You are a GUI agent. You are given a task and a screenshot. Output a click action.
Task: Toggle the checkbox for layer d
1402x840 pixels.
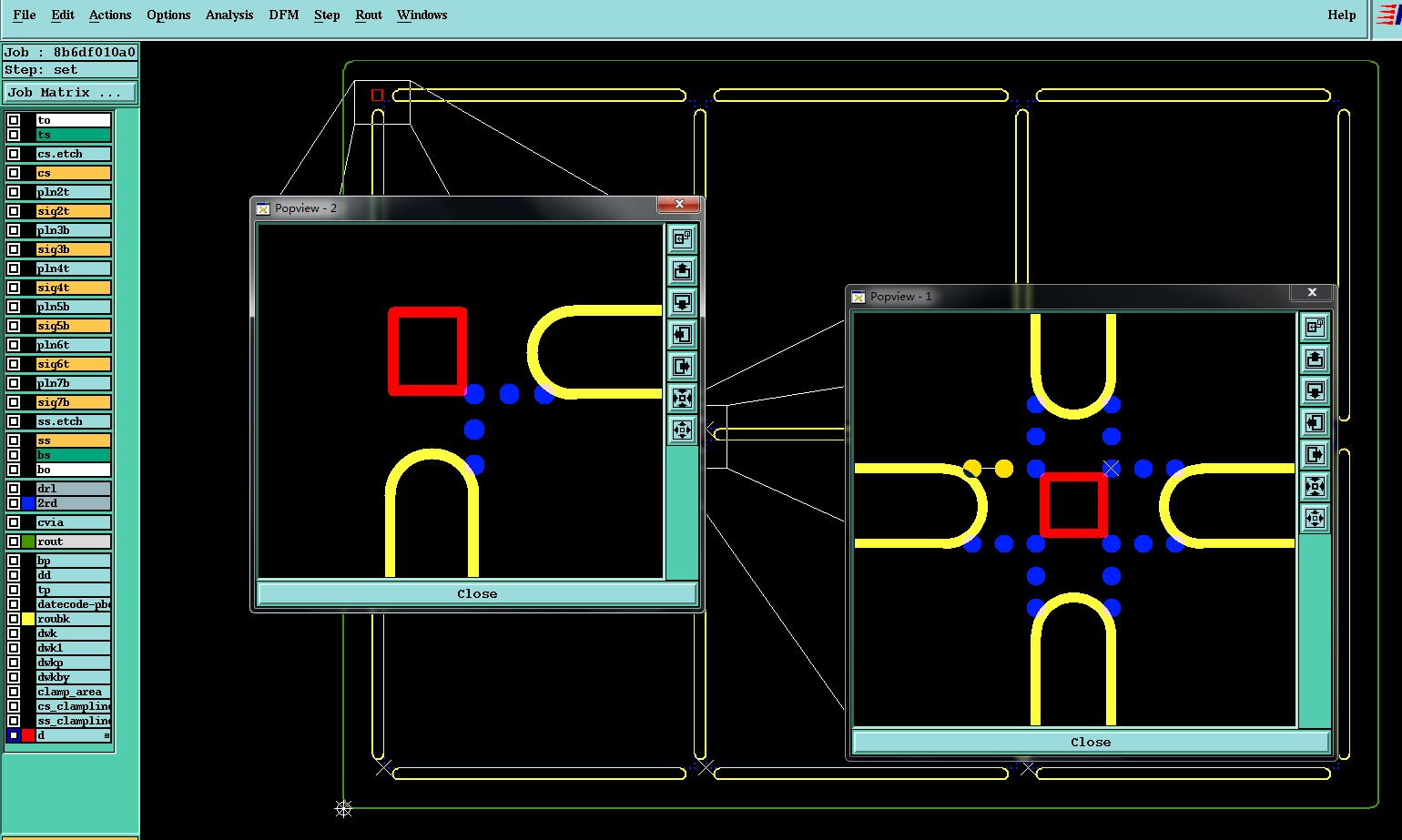[x=14, y=735]
